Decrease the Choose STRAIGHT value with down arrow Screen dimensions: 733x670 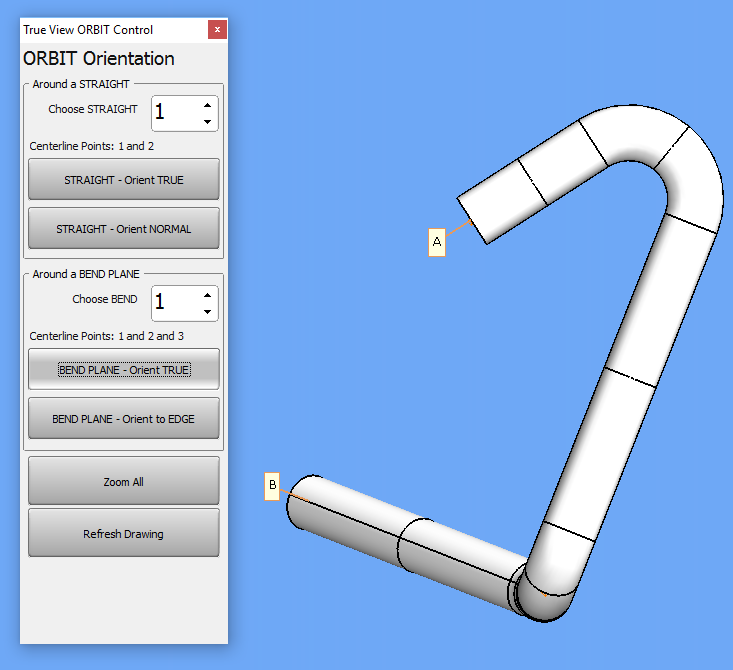point(207,122)
